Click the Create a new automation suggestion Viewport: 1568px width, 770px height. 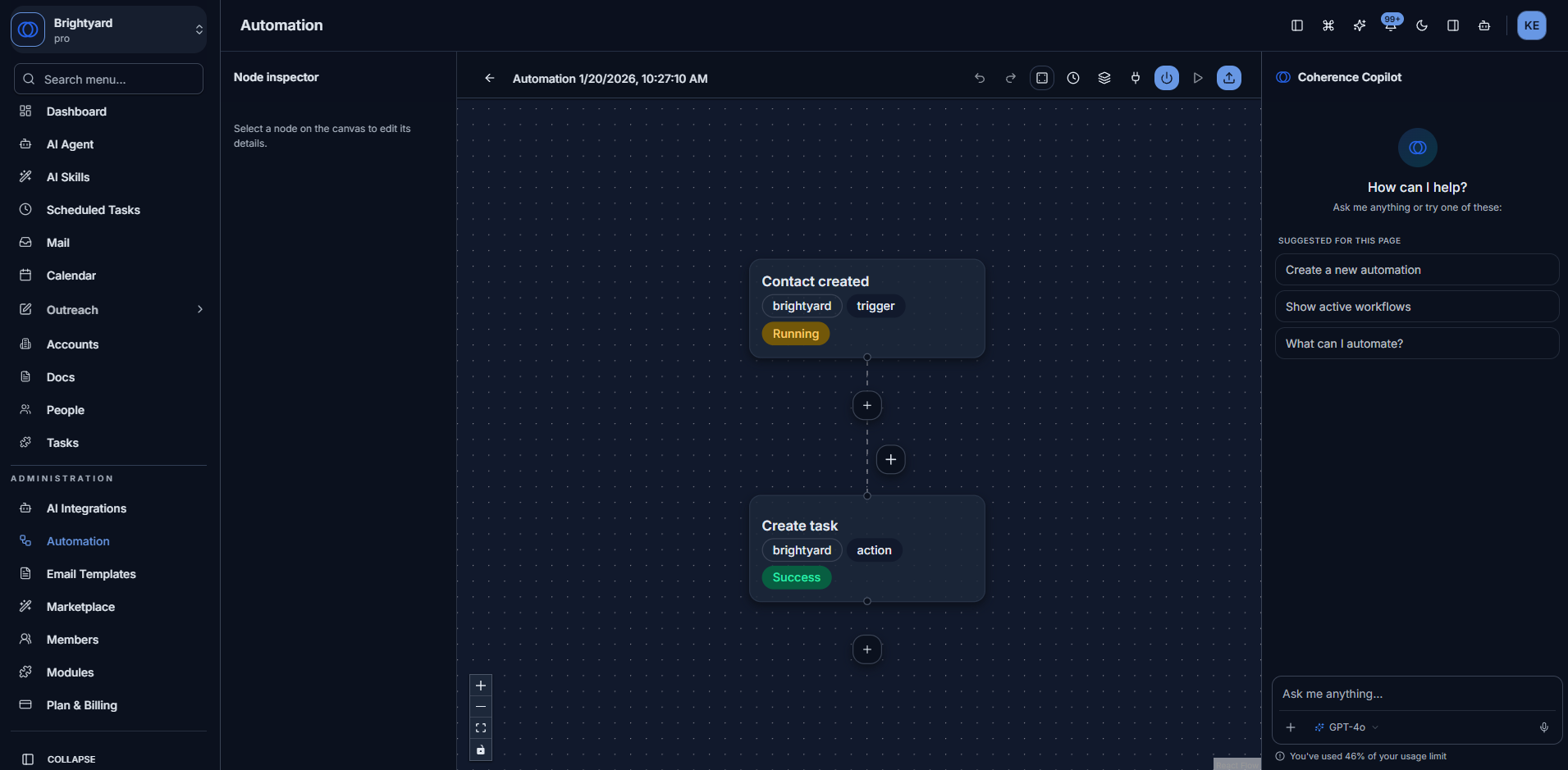pyautogui.click(x=1417, y=269)
